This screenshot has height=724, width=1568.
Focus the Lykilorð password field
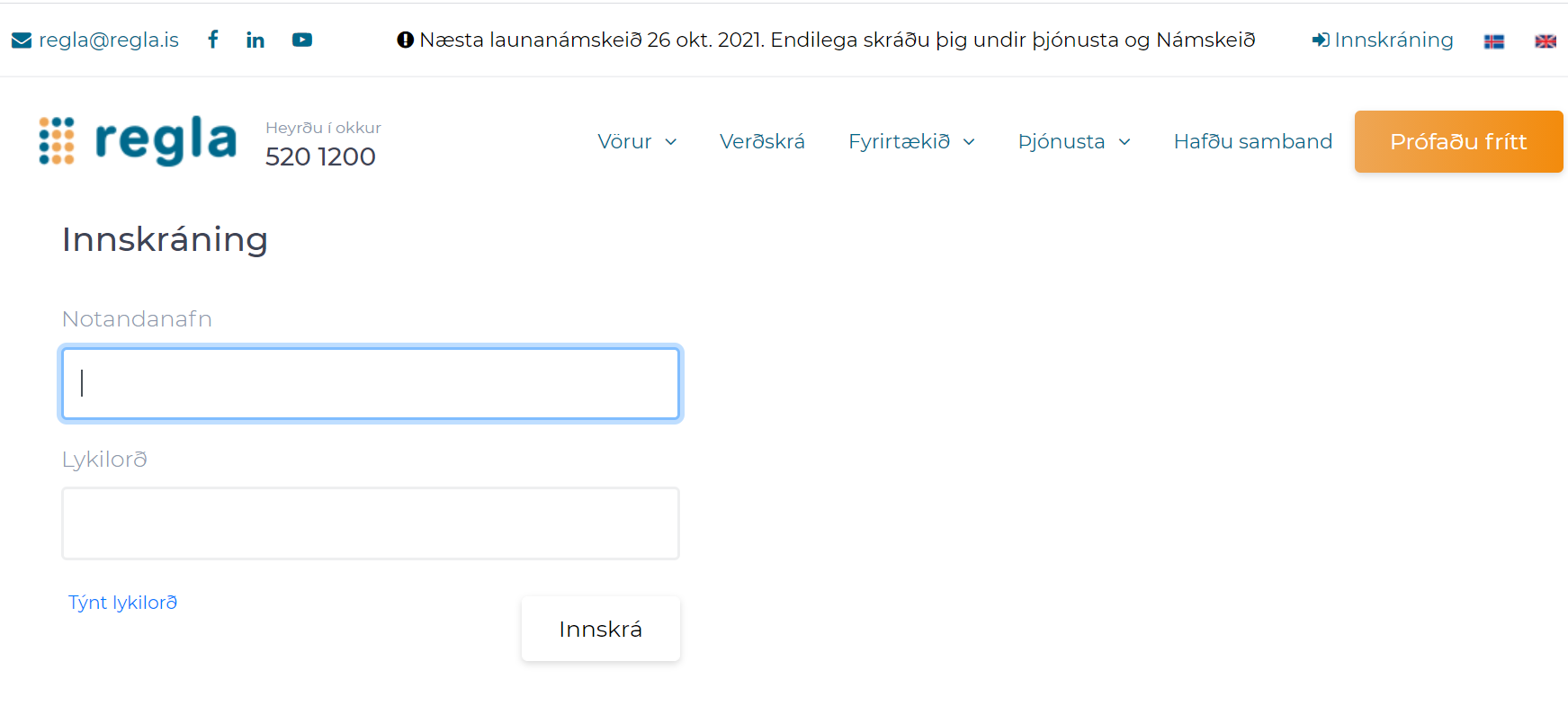(x=371, y=523)
